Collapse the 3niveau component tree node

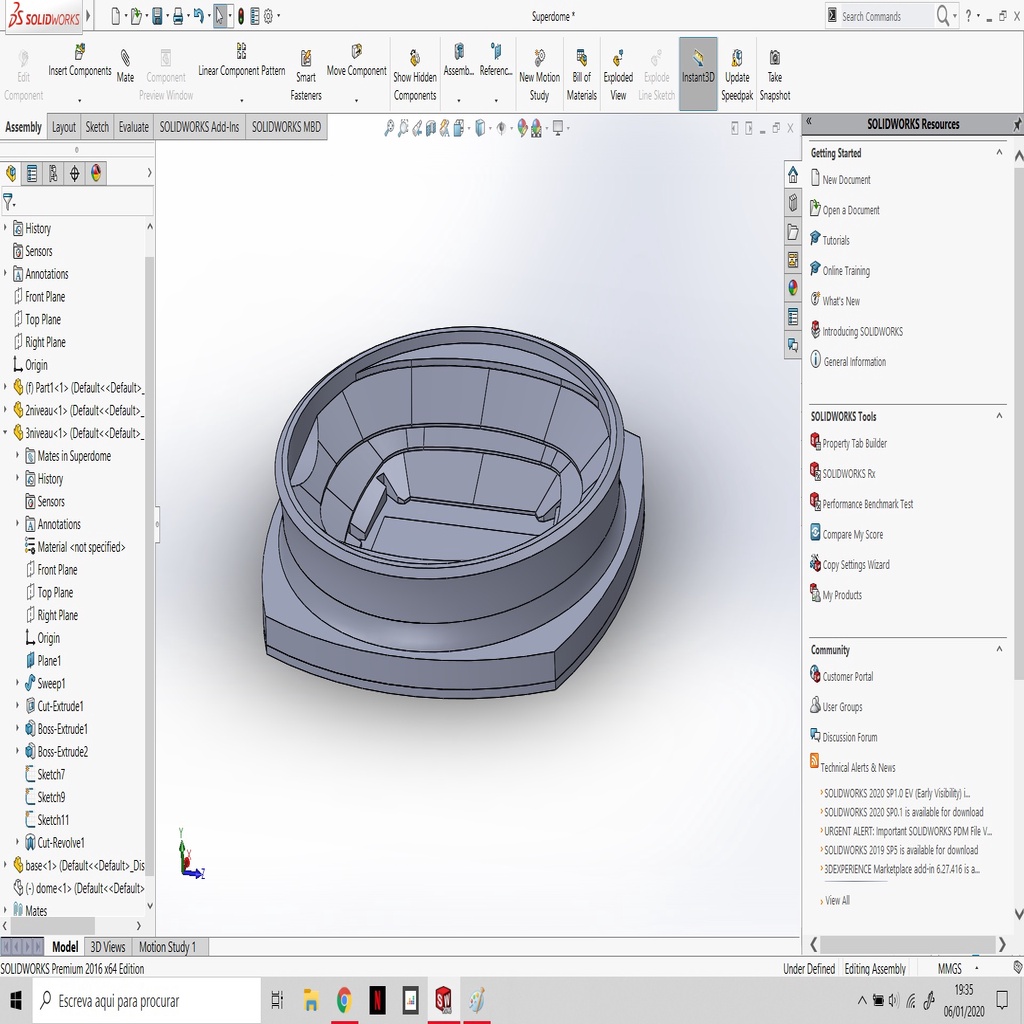click(x=6, y=433)
